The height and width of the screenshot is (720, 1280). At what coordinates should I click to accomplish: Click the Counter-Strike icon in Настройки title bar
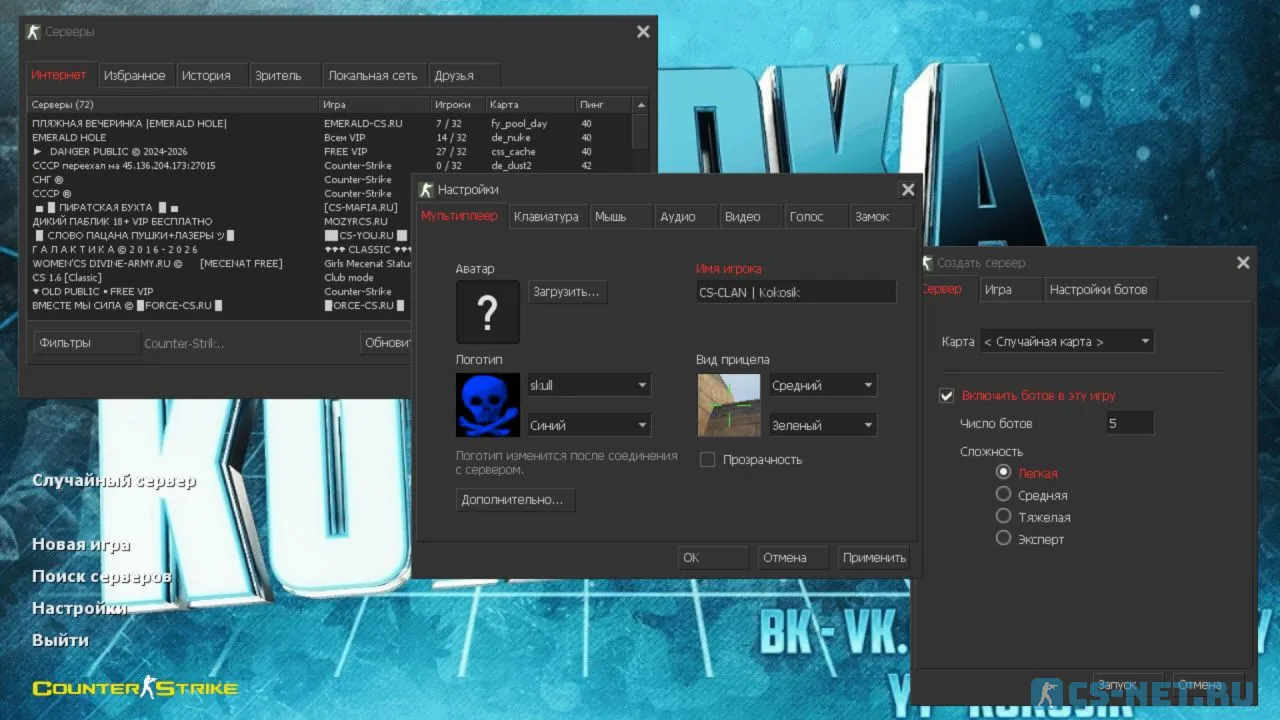[x=426, y=190]
